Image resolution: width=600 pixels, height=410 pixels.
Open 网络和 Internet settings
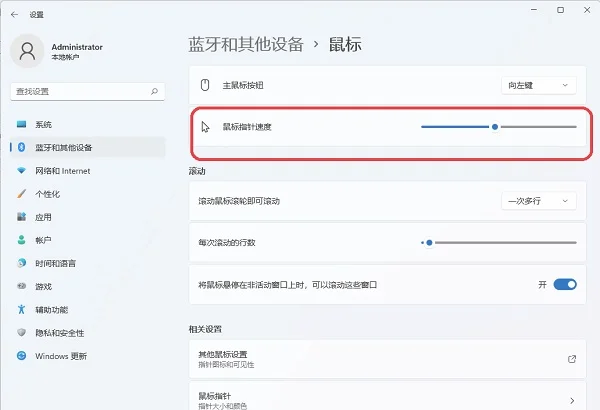click(x=88, y=171)
